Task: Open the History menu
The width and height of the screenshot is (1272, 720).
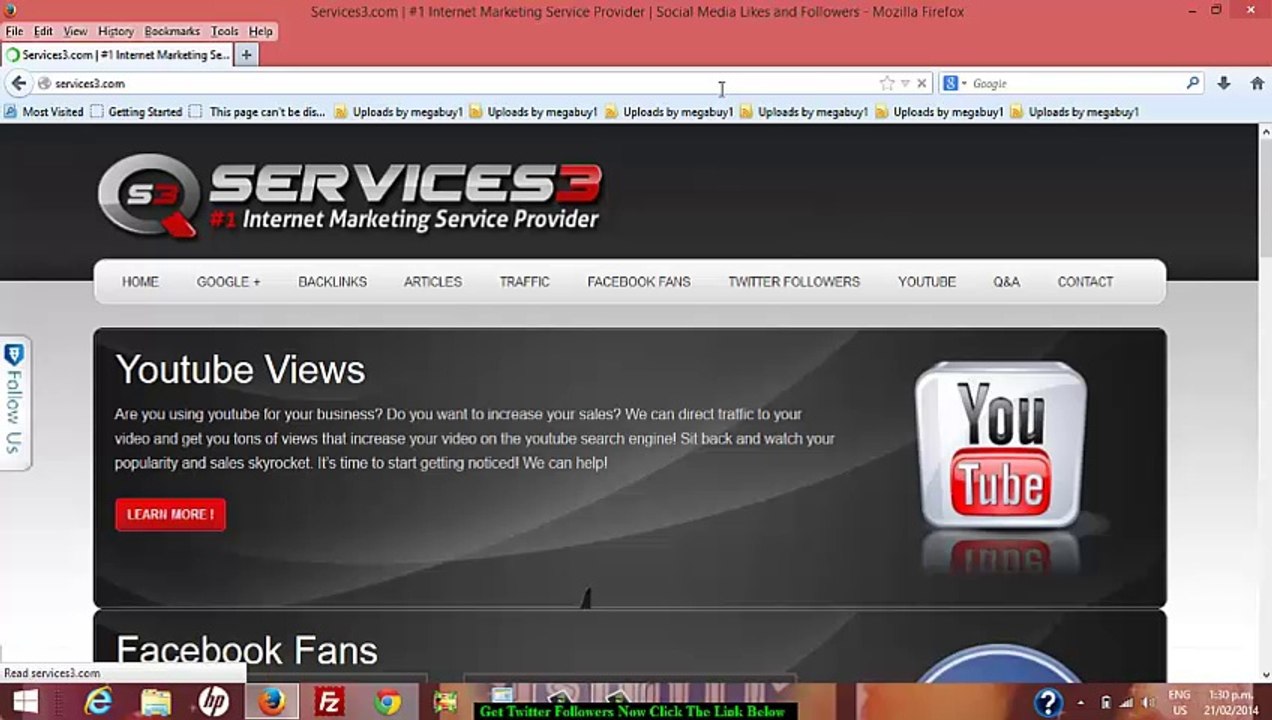Action: pos(116,32)
